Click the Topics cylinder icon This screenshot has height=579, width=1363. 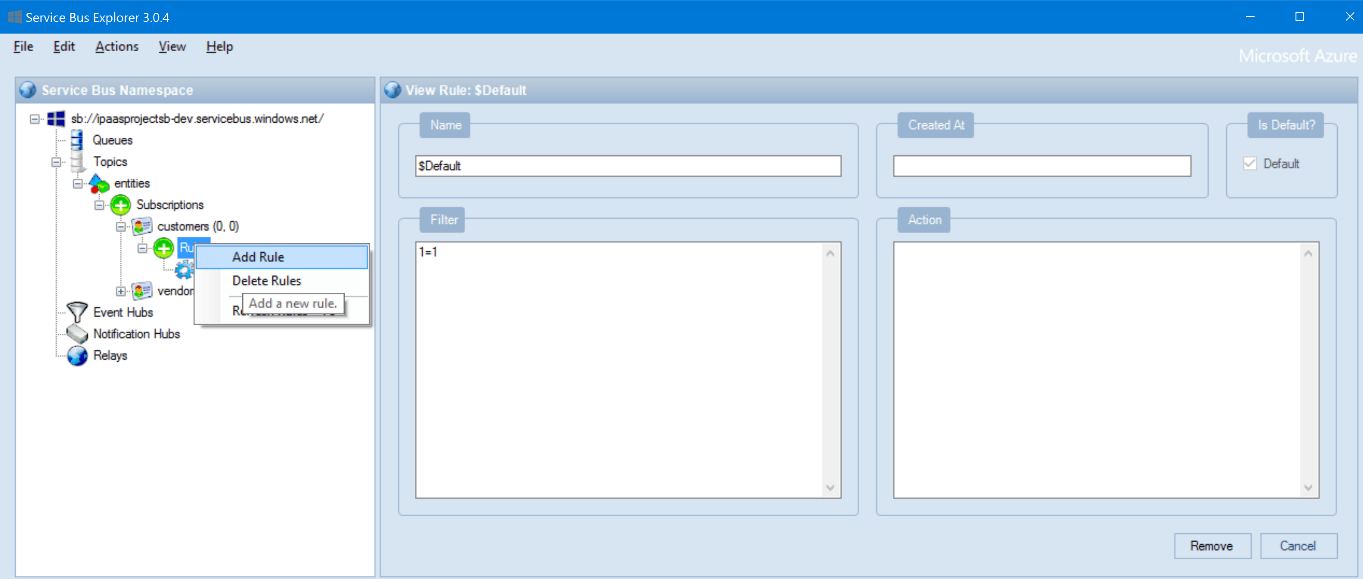point(76,162)
